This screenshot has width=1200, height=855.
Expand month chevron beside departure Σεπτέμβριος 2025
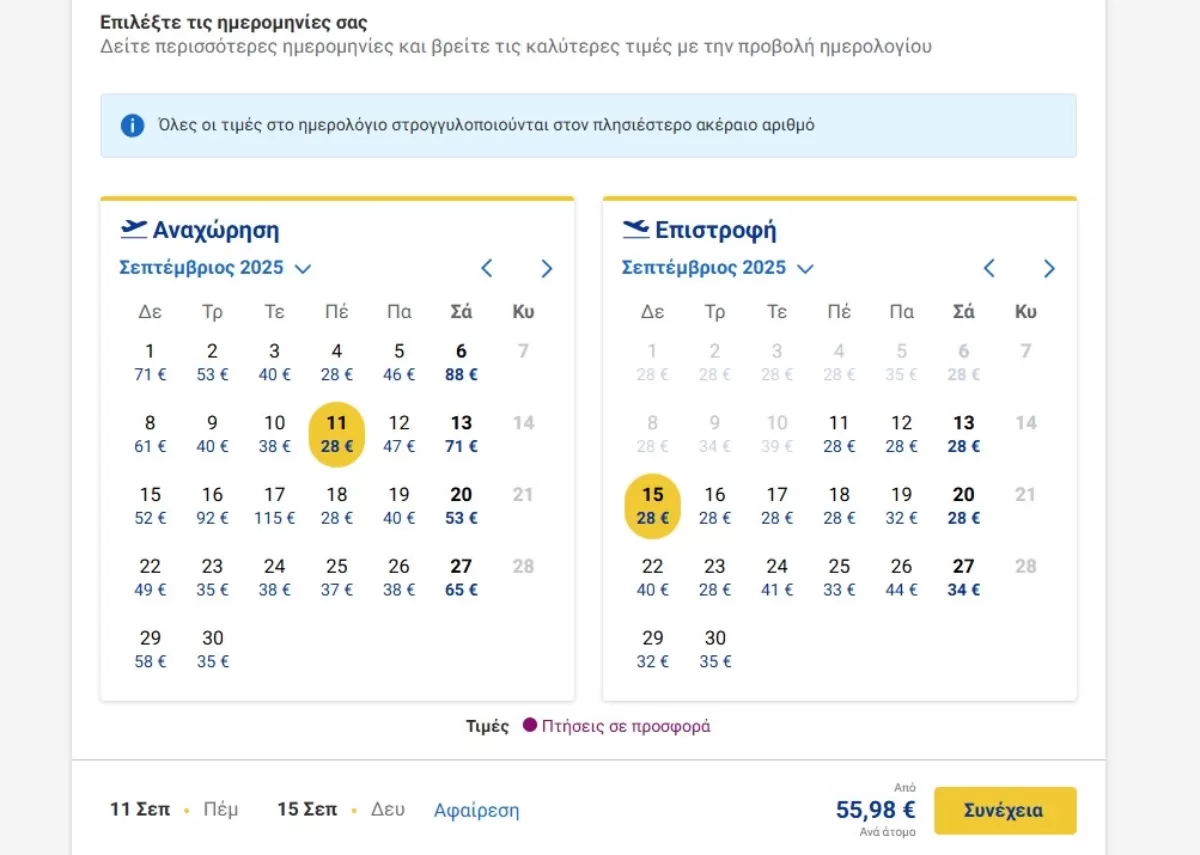pyautogui.click(x=303, y=268)
